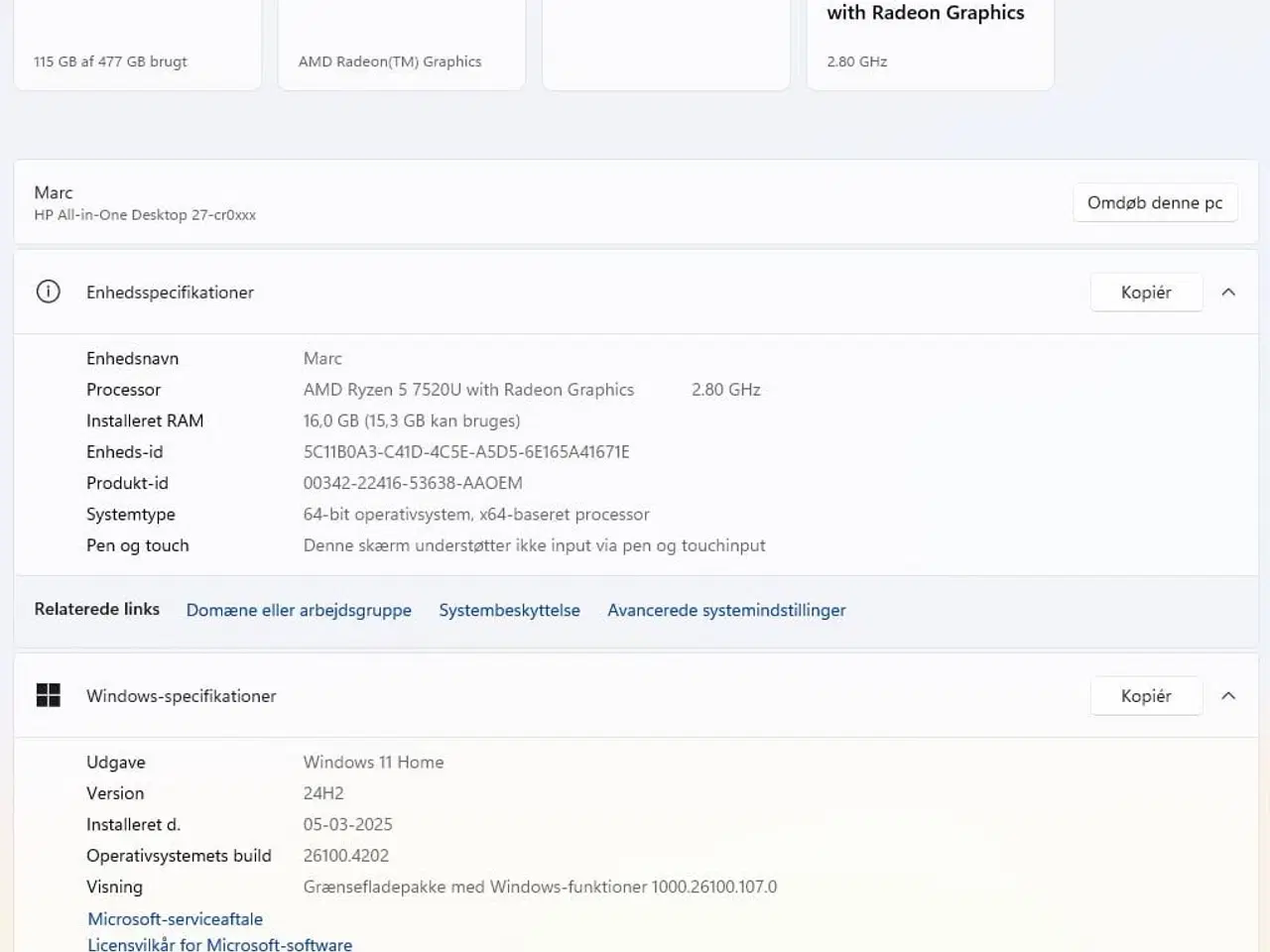Click the RAM value 16,0 GB (15,3 GB kan bruges)
The width and height of the screenshot is (1270, 952).
412,420
